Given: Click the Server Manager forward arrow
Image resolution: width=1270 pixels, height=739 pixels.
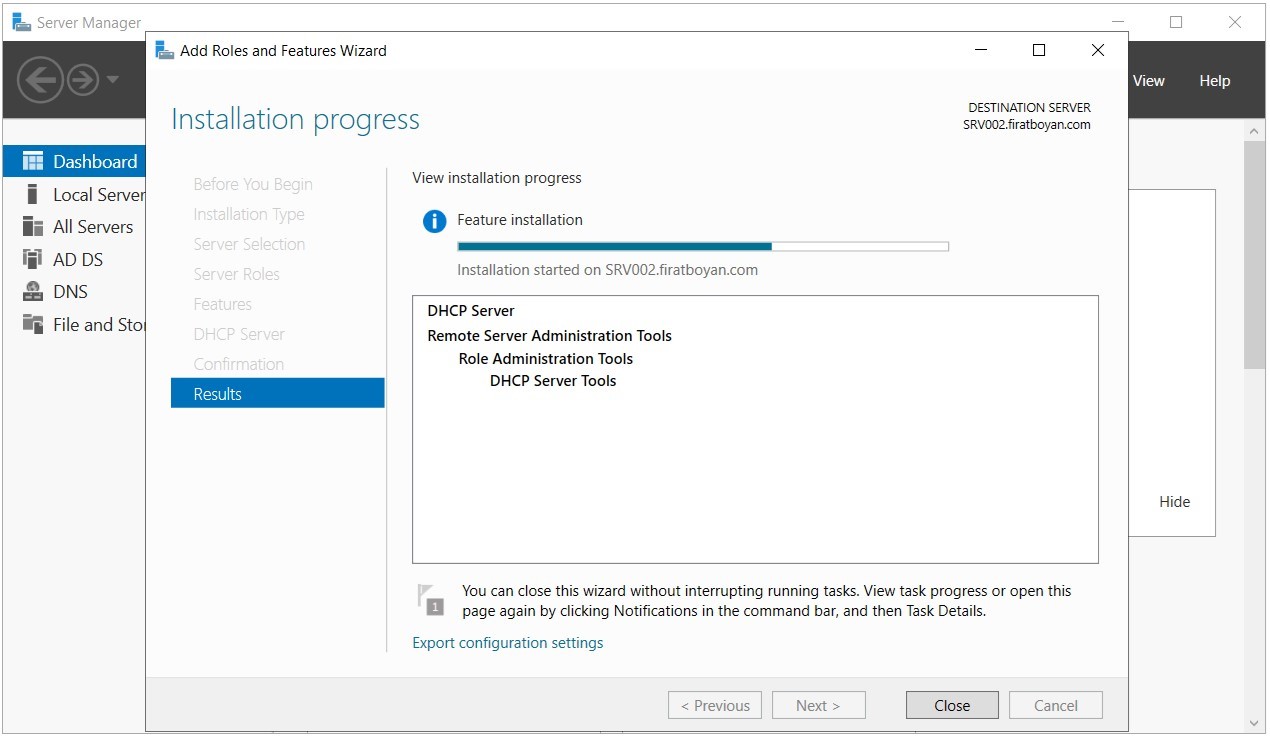Looking at the screenshot, I should [83, 80].
